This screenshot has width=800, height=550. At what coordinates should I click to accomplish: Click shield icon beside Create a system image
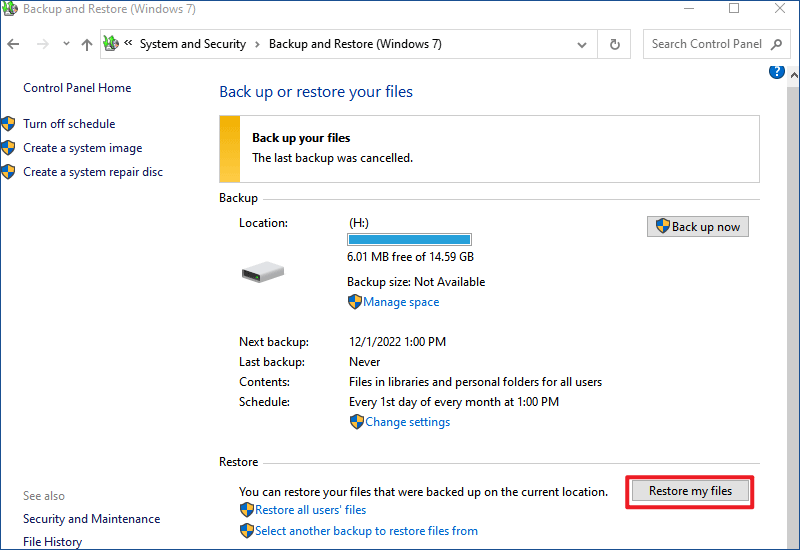[8, 148]
